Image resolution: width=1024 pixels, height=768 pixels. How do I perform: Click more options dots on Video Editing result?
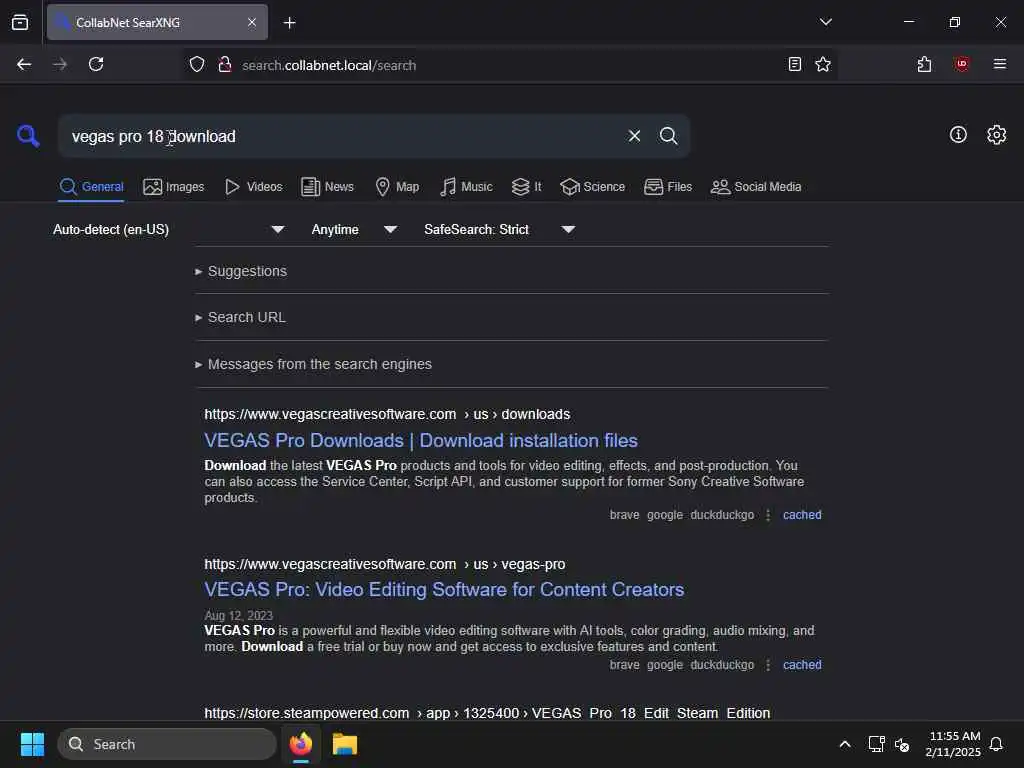pyautogui.click(x=768, y=665)
